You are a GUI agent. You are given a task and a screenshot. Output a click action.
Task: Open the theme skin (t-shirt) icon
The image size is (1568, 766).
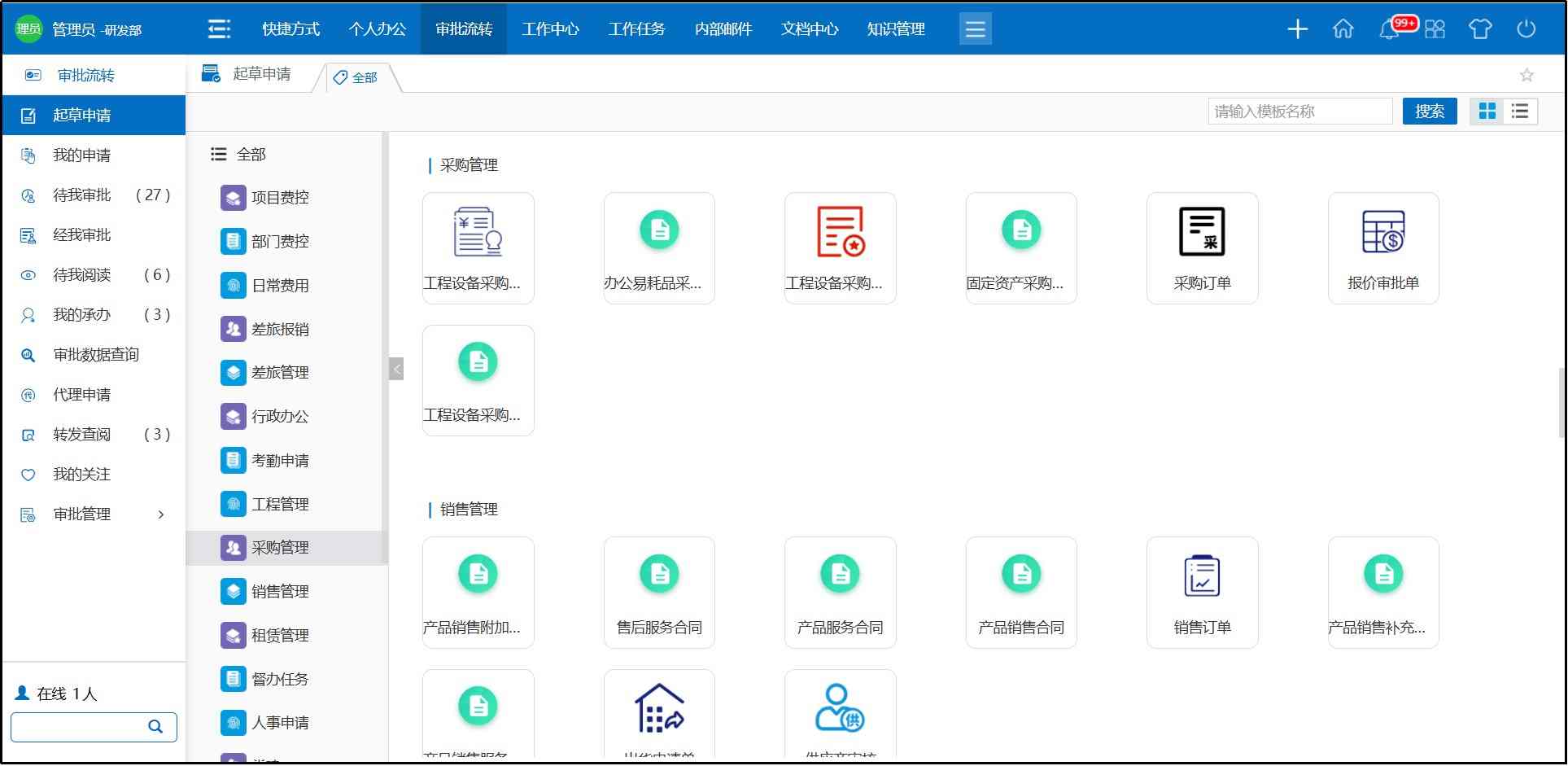coord(1480,28)
